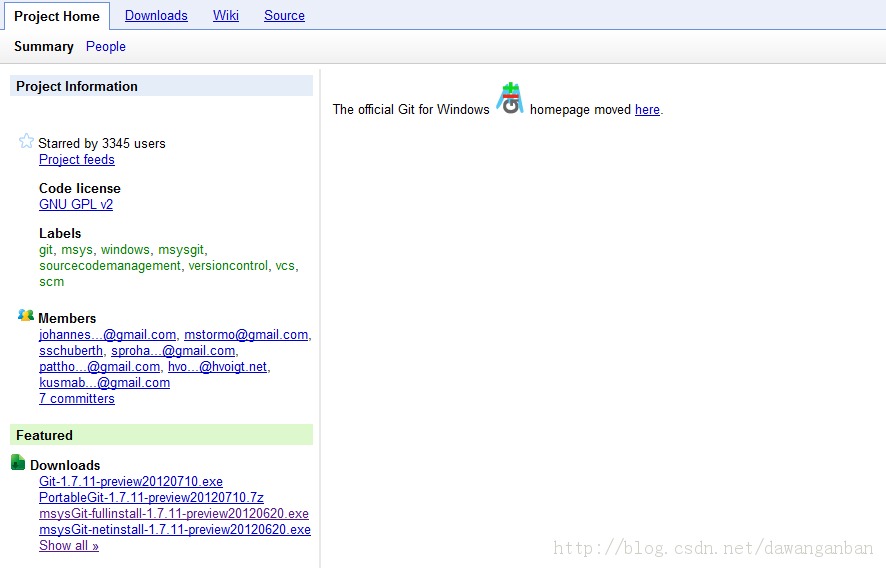Download PortableGit-1.7.11-preview20120710.7z
Screen dimensions: 886x568
click(x=151, y=497)
